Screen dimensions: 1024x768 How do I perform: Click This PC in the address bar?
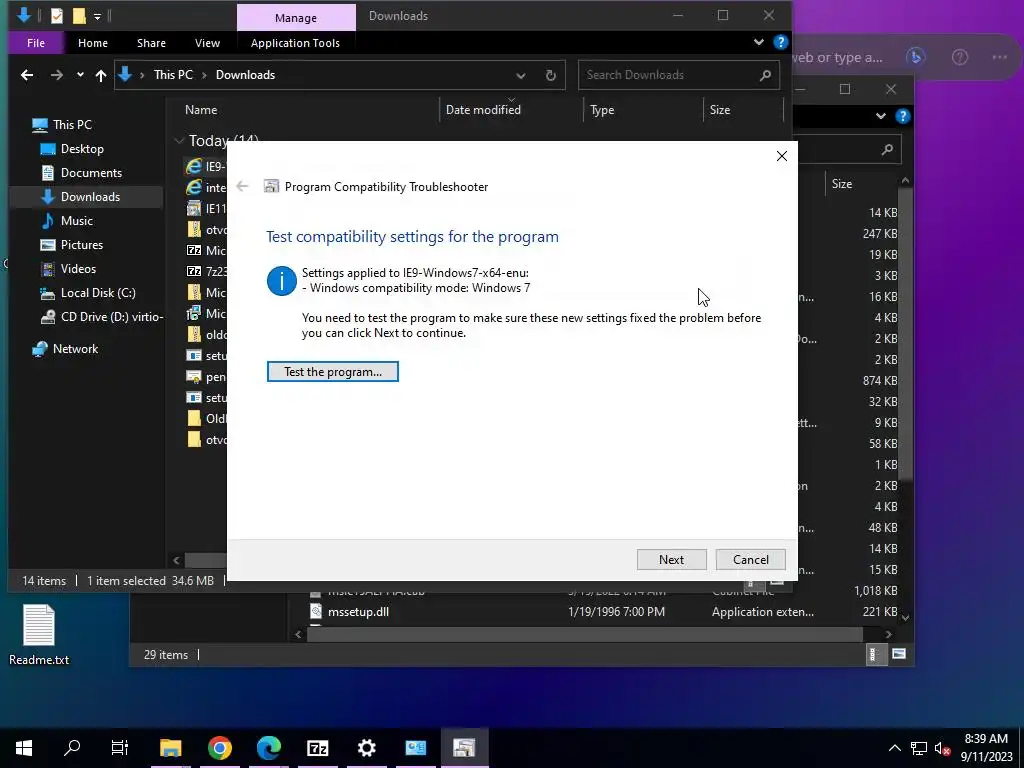tap(173, 75)
